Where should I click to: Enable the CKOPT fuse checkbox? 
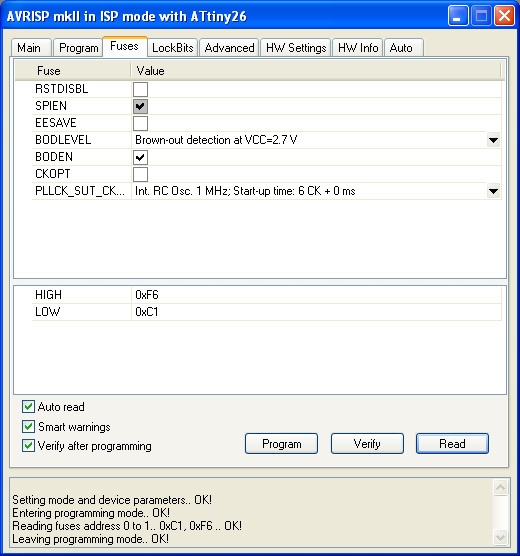coord(140,174)
